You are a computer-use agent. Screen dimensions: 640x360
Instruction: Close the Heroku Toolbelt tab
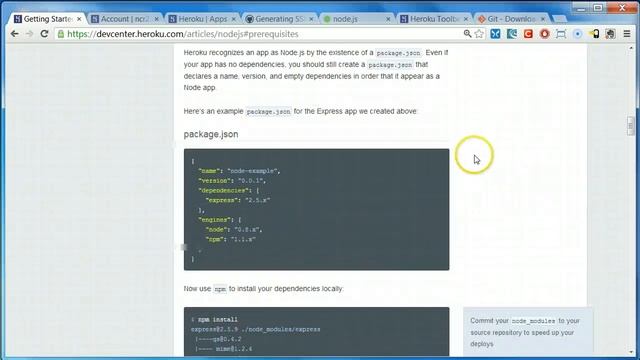466,19
